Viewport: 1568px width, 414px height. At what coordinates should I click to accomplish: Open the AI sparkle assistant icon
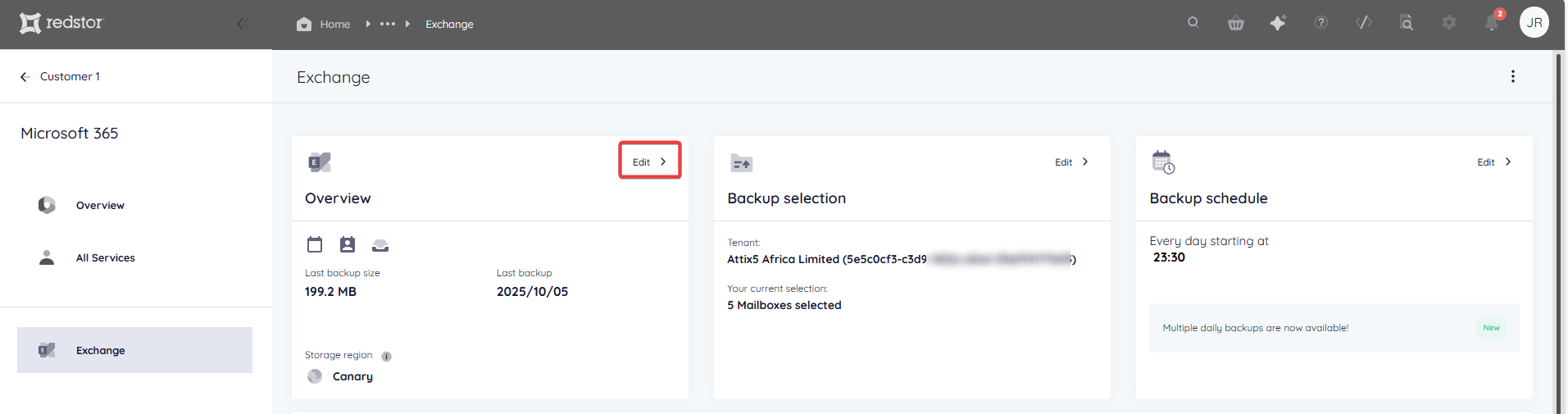[x=1278, y=23]
